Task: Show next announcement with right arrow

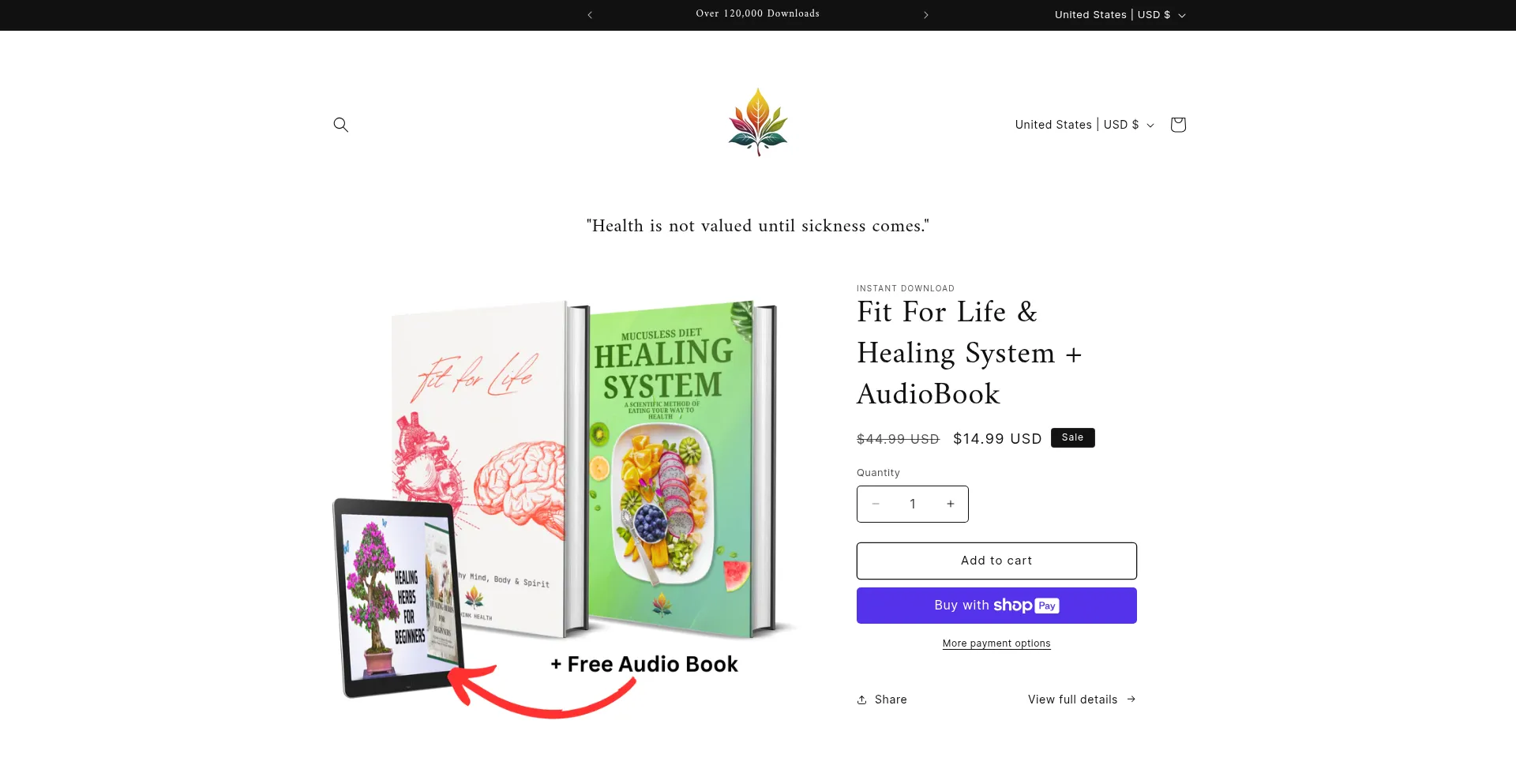Action: (x=926, y=15)
